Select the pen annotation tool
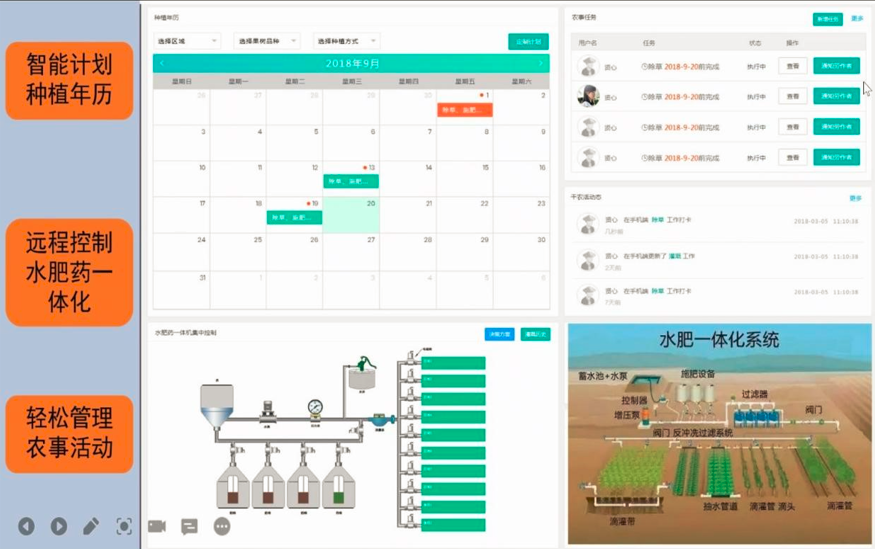 click(x=91, y=526)
